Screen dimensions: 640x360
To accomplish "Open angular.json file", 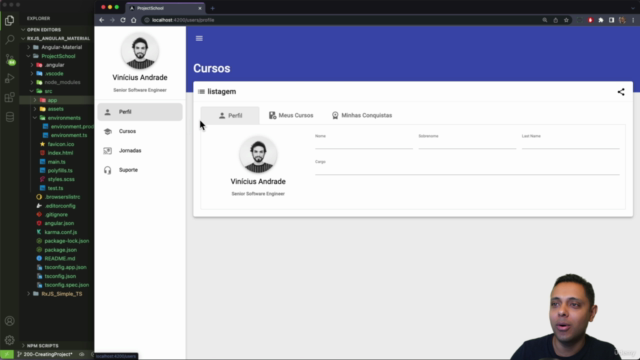I will tap(59, 223).
